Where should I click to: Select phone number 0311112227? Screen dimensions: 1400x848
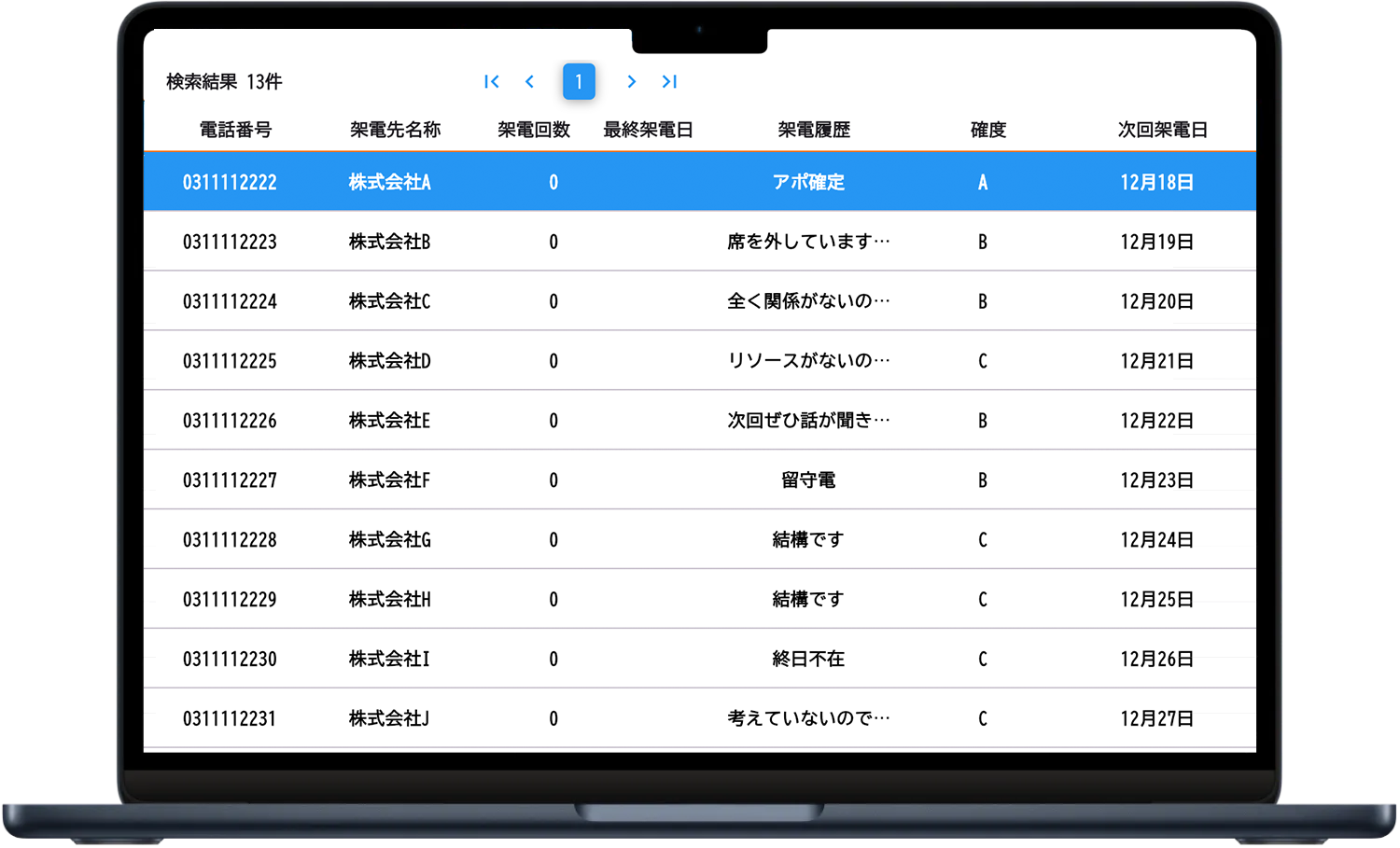click(230, 481)
